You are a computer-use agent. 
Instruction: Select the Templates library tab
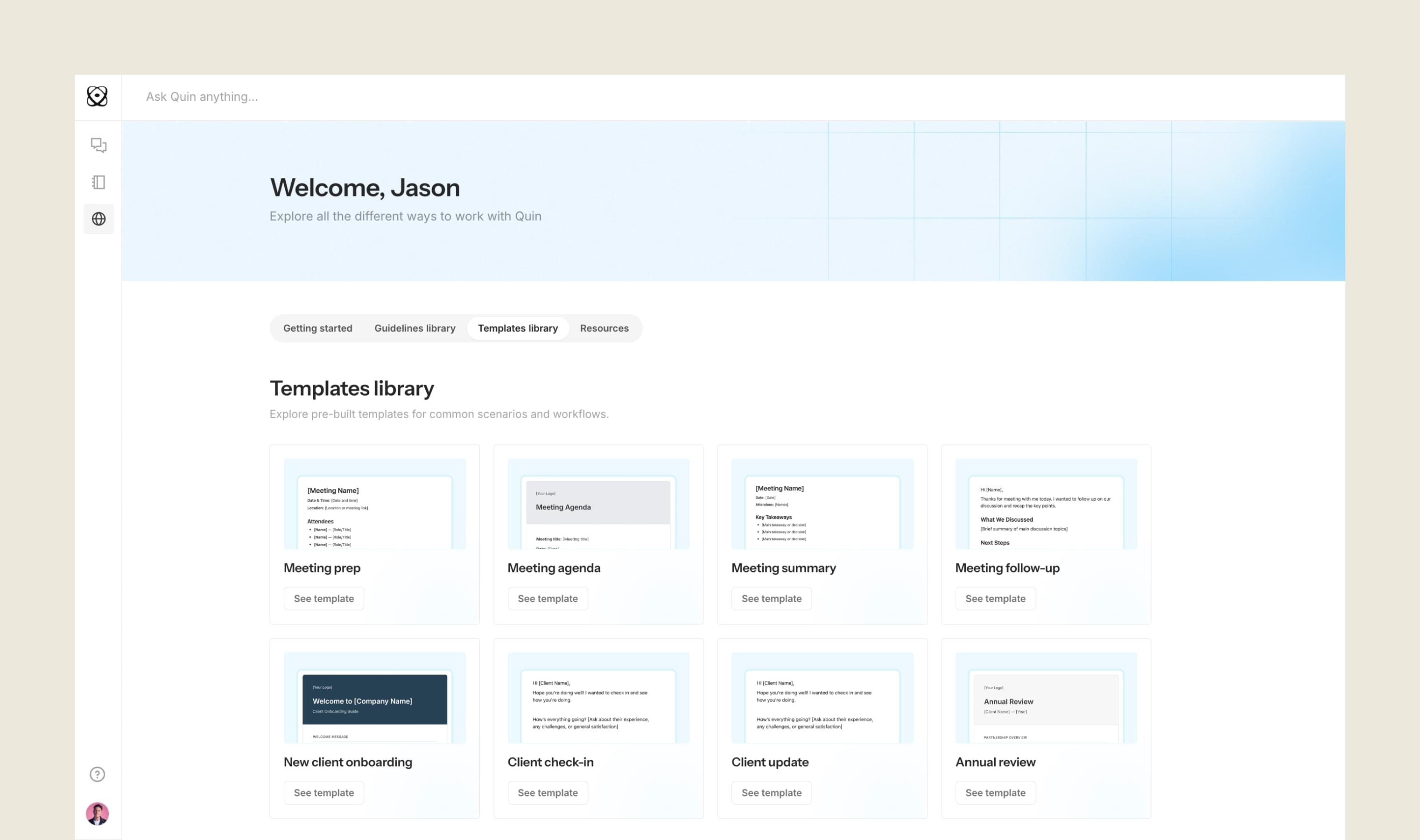pos(518,329)
